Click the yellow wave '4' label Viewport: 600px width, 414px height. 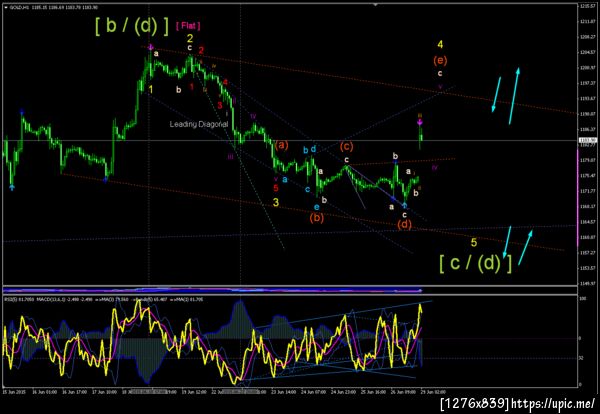[440, 44]
